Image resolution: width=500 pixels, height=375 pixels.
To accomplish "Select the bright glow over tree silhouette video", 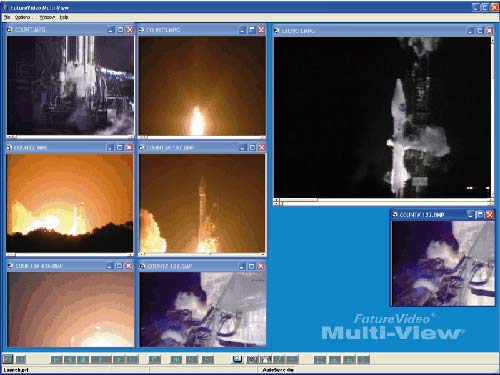I will (x=70, y=203).
